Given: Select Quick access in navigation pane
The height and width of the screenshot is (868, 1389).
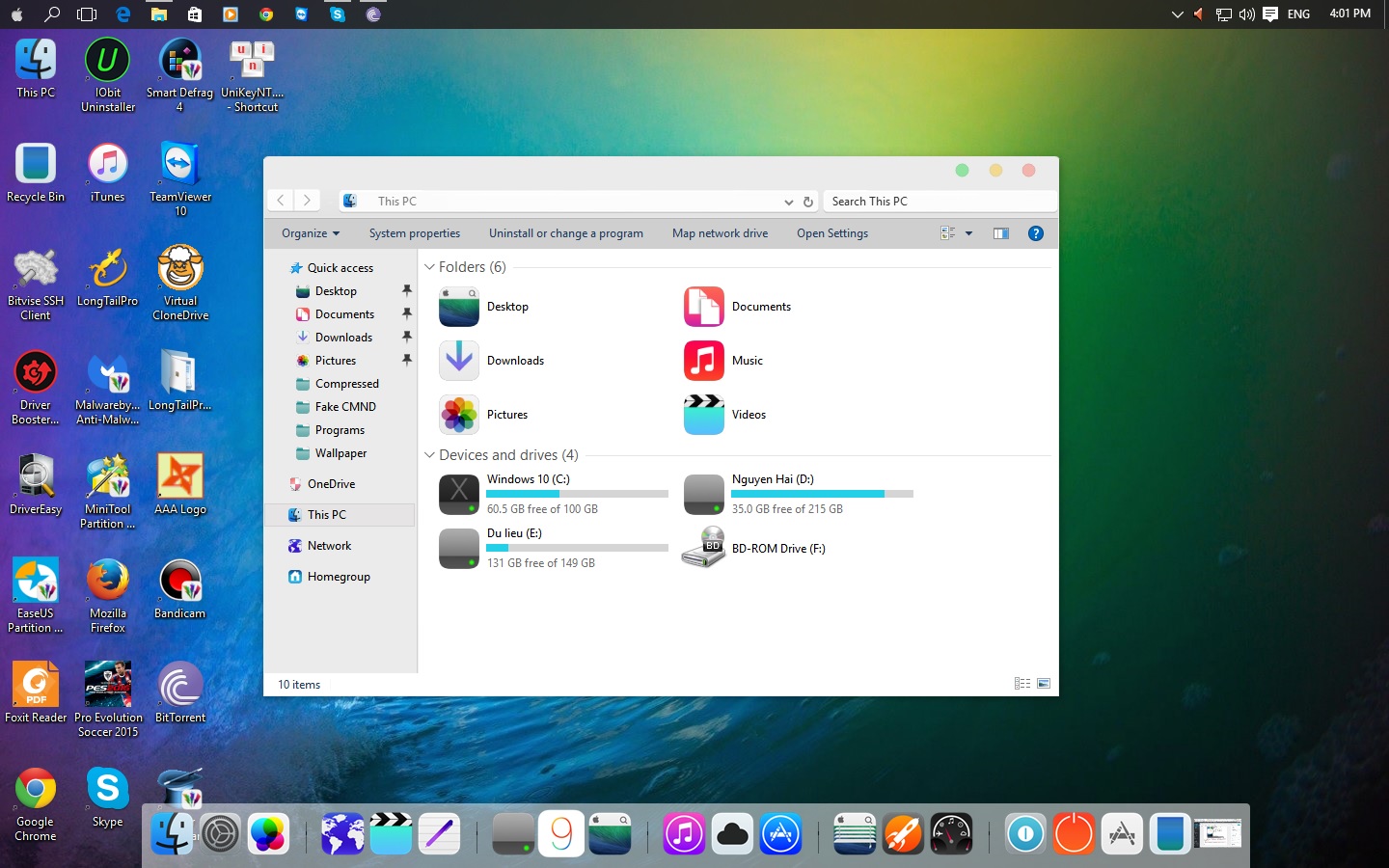Looking at the screenshot, I should click(x=331, y=268).
